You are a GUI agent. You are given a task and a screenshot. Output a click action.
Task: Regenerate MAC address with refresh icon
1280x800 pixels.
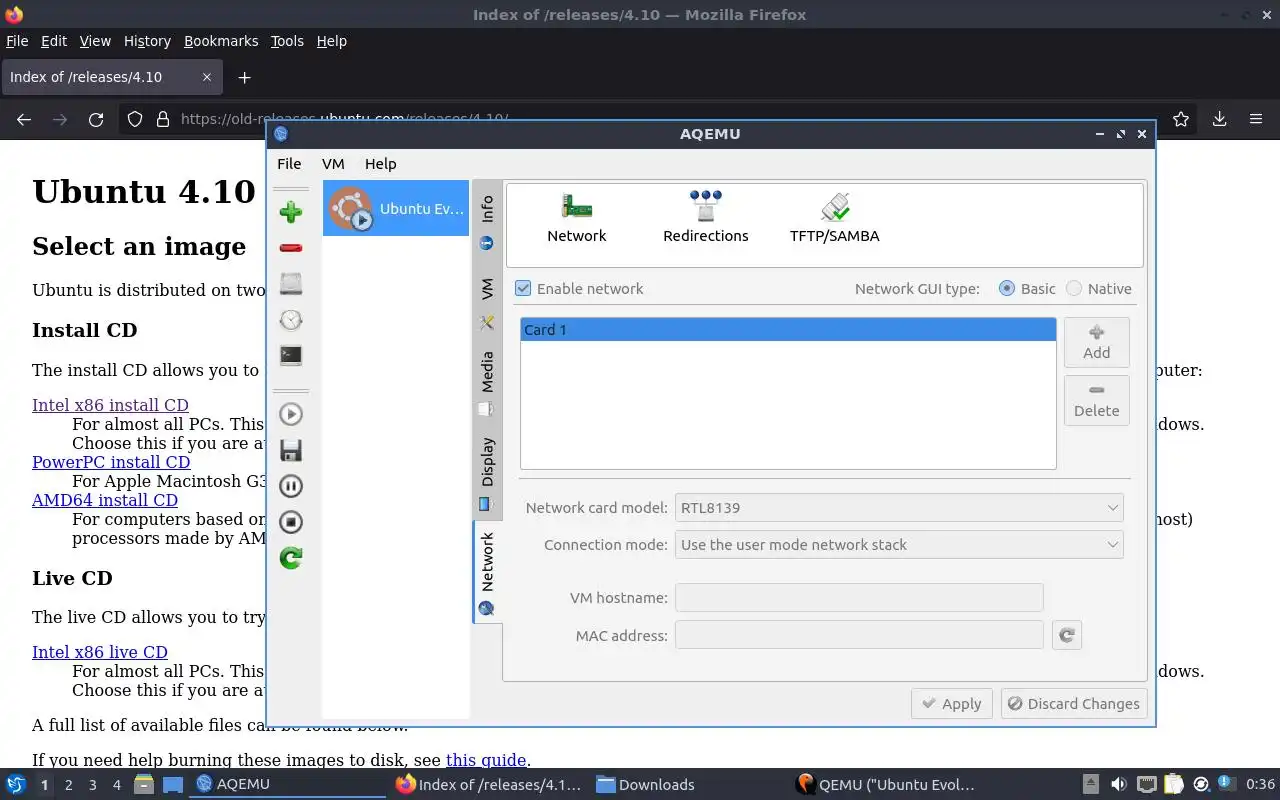[x=1067, y=635]
